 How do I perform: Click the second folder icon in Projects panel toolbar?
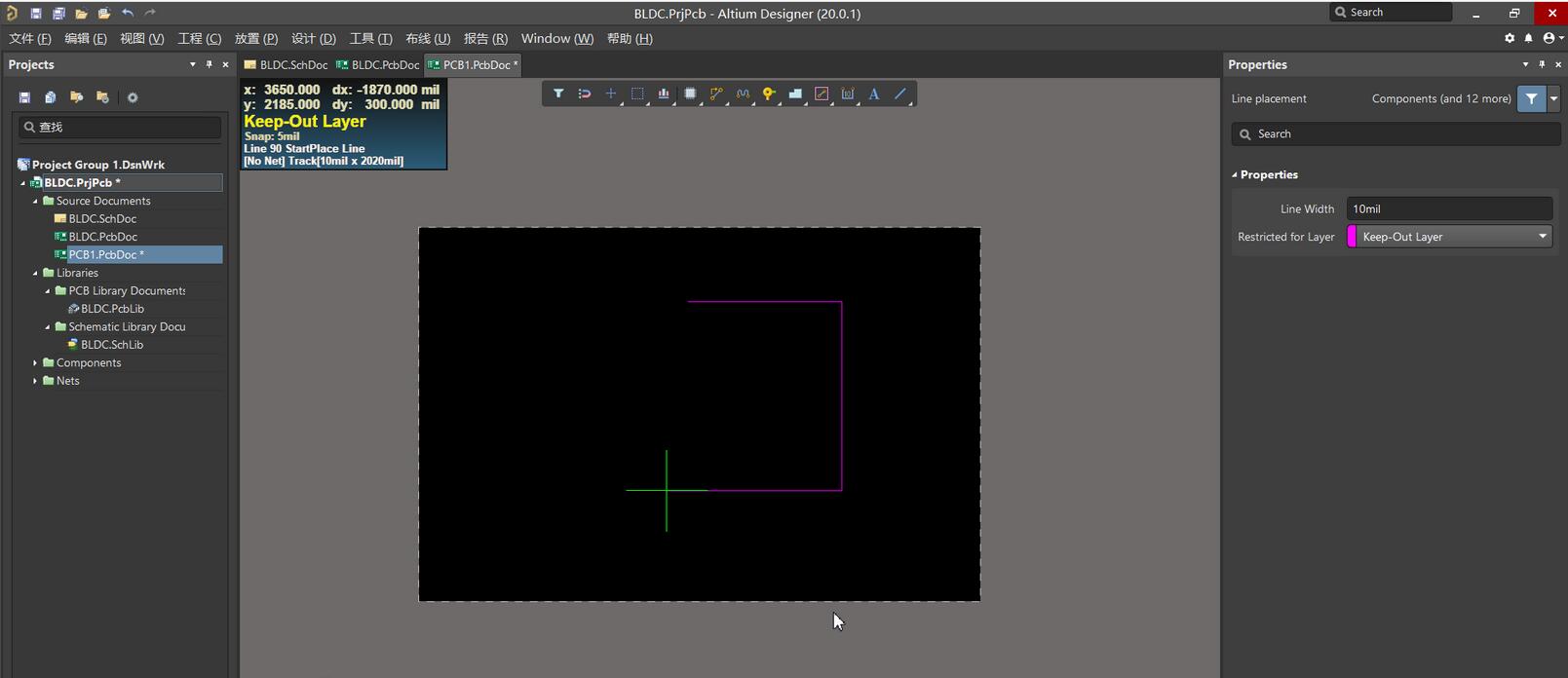pos(102,97)
